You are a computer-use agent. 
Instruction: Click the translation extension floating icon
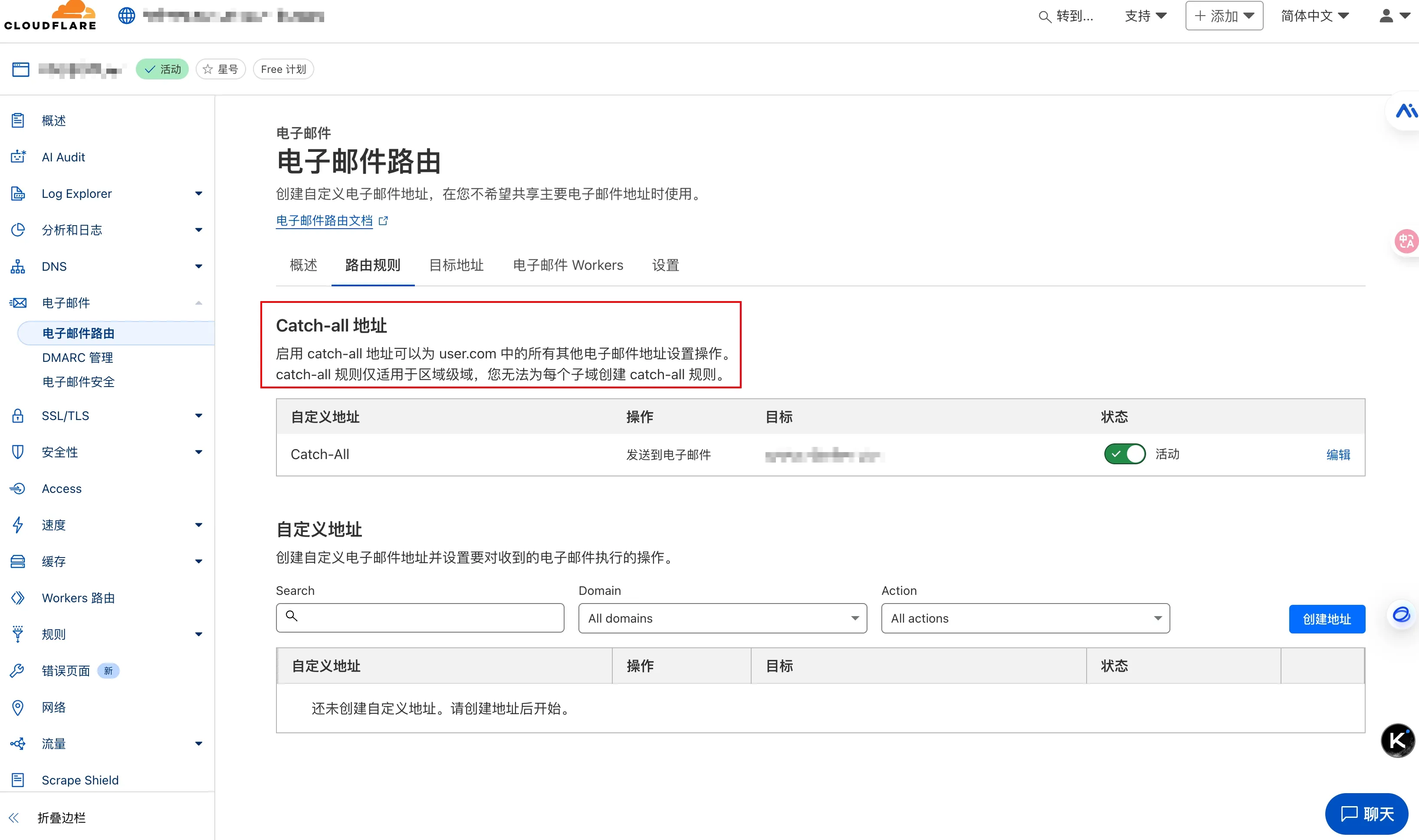point(1406,242)
